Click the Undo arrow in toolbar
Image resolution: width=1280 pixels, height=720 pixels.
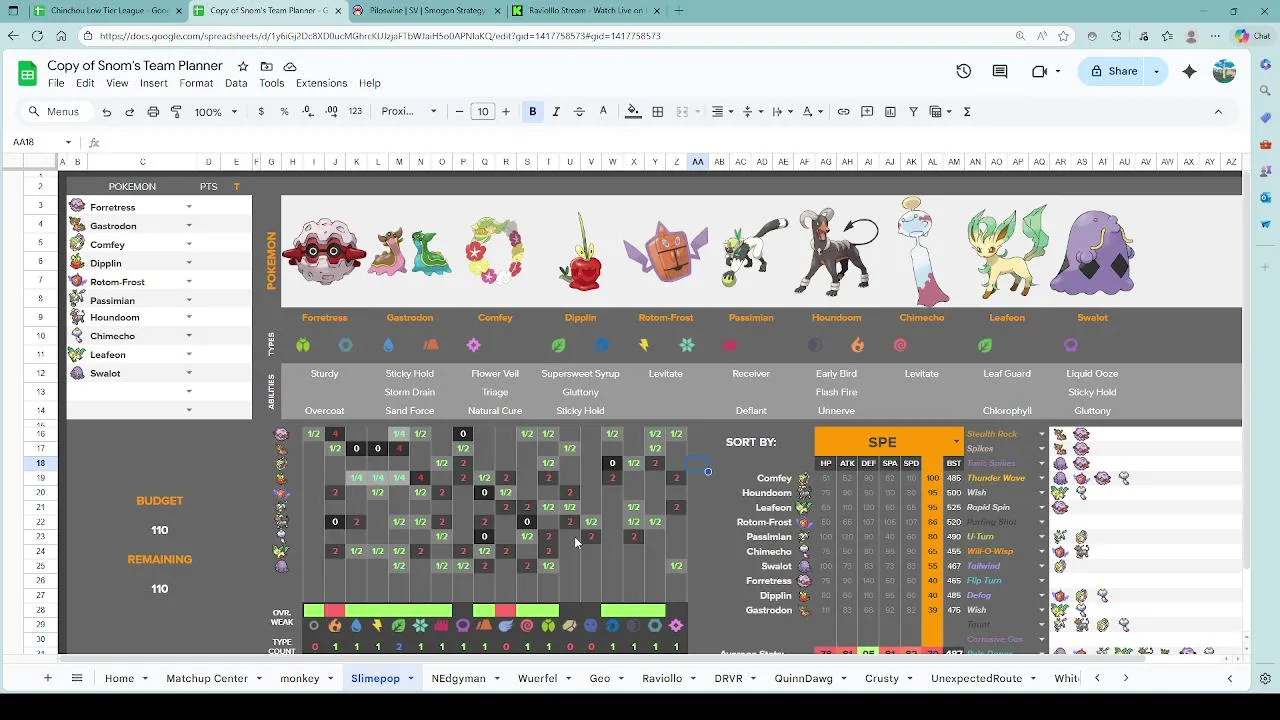coord(107,112)
